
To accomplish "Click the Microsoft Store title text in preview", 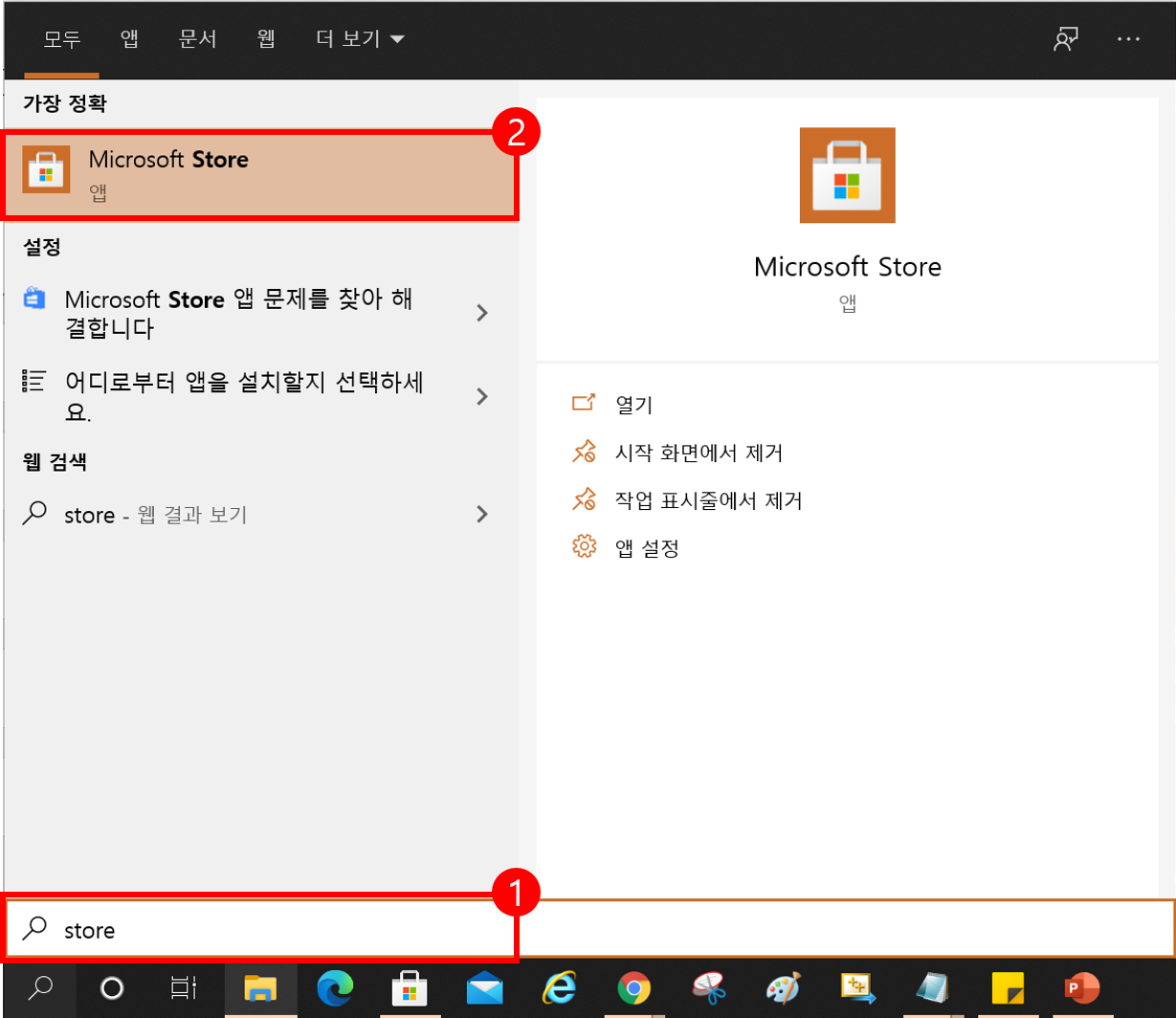I will [x=848, y=266].
